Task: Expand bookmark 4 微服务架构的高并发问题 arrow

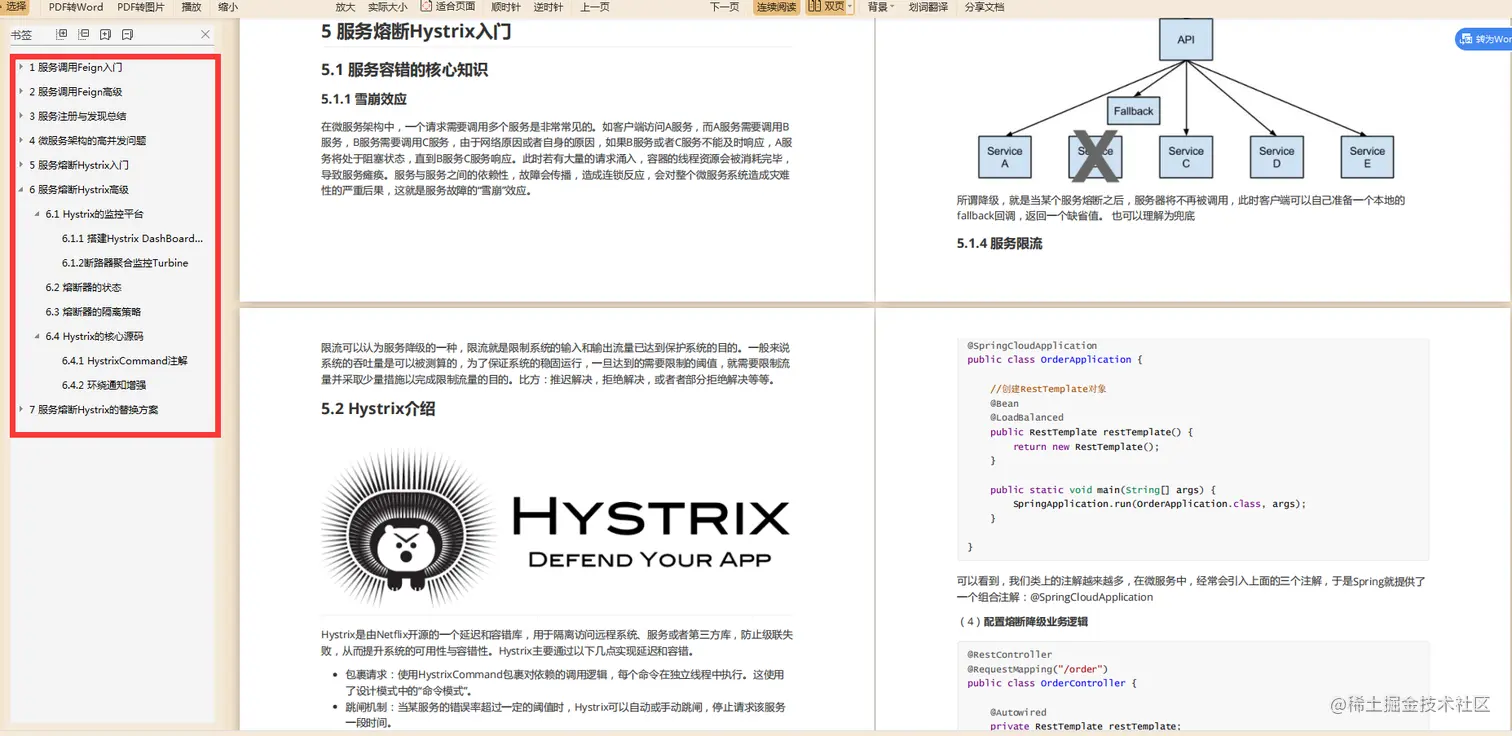Action: 21,140
